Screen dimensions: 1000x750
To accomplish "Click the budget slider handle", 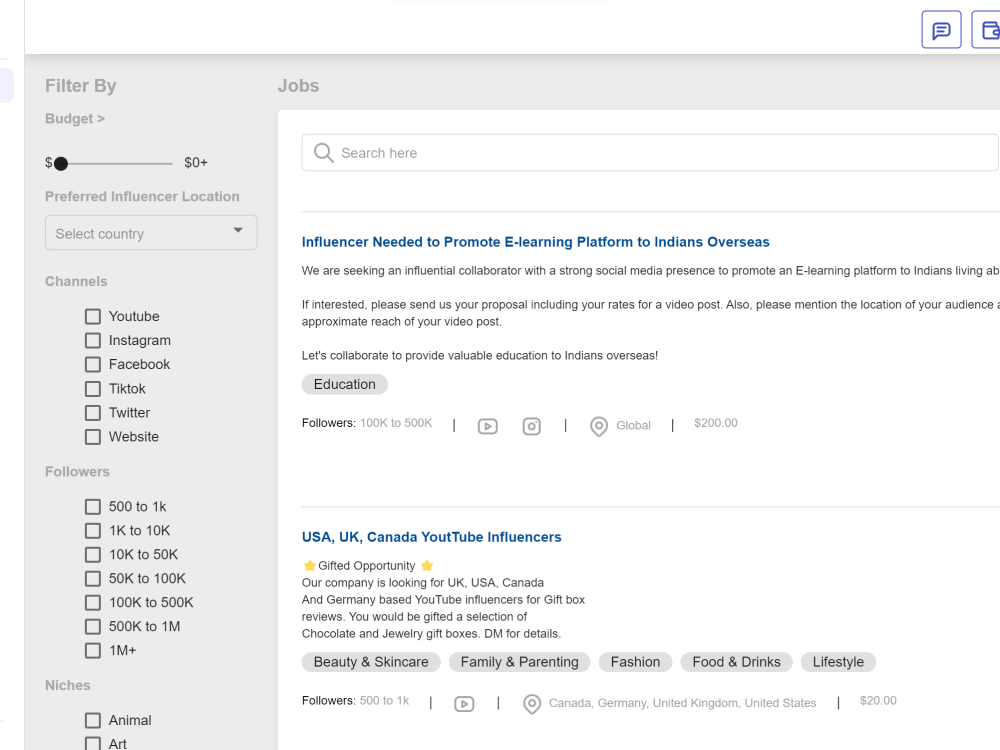I will [61, 164].
